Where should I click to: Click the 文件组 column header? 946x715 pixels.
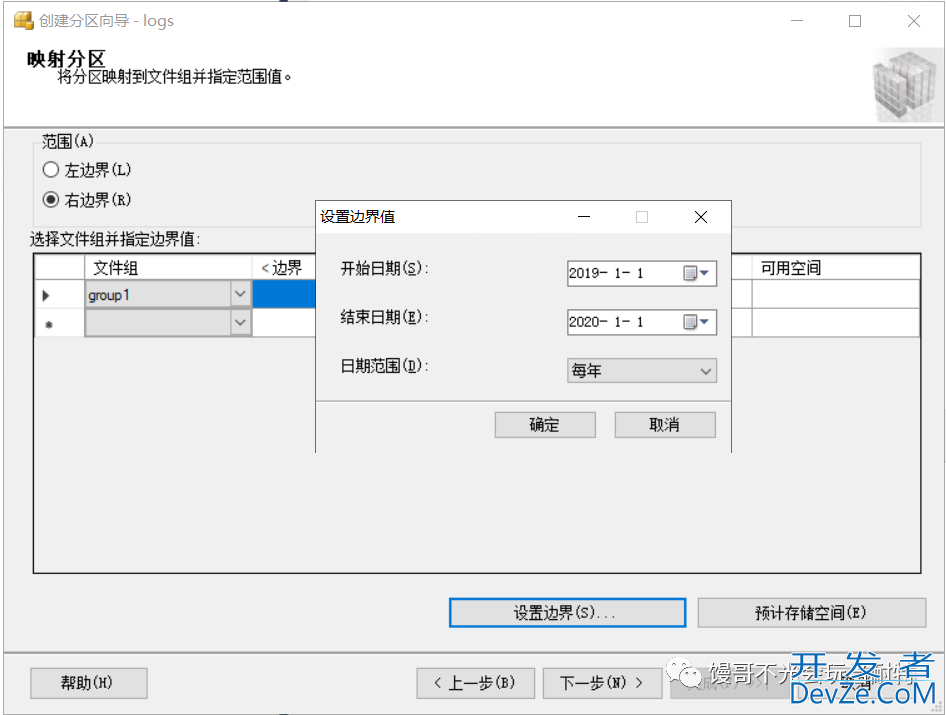pyautogui.click(x=168, y=267)
